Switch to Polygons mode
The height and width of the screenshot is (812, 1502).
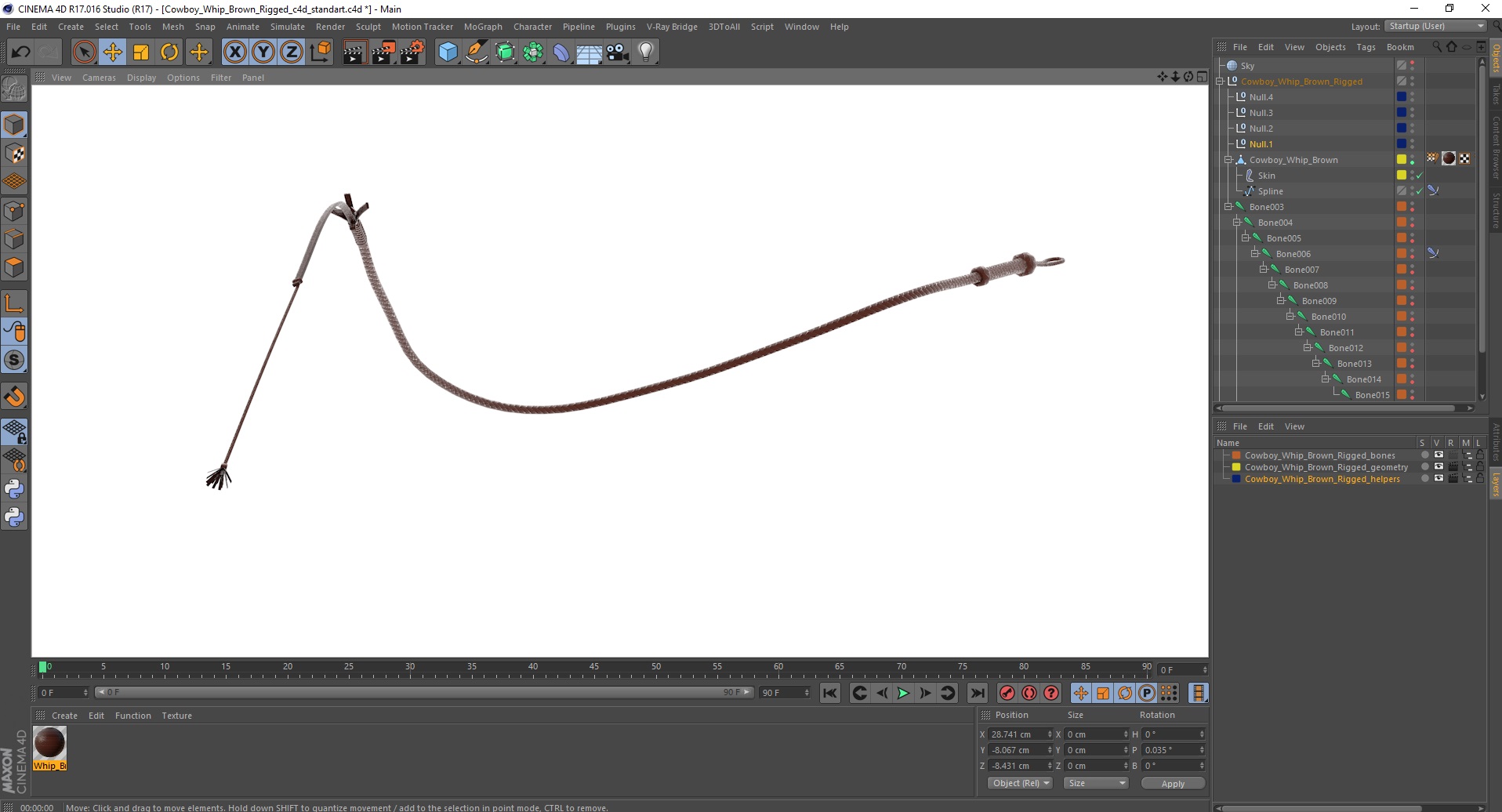coord(14,267)
